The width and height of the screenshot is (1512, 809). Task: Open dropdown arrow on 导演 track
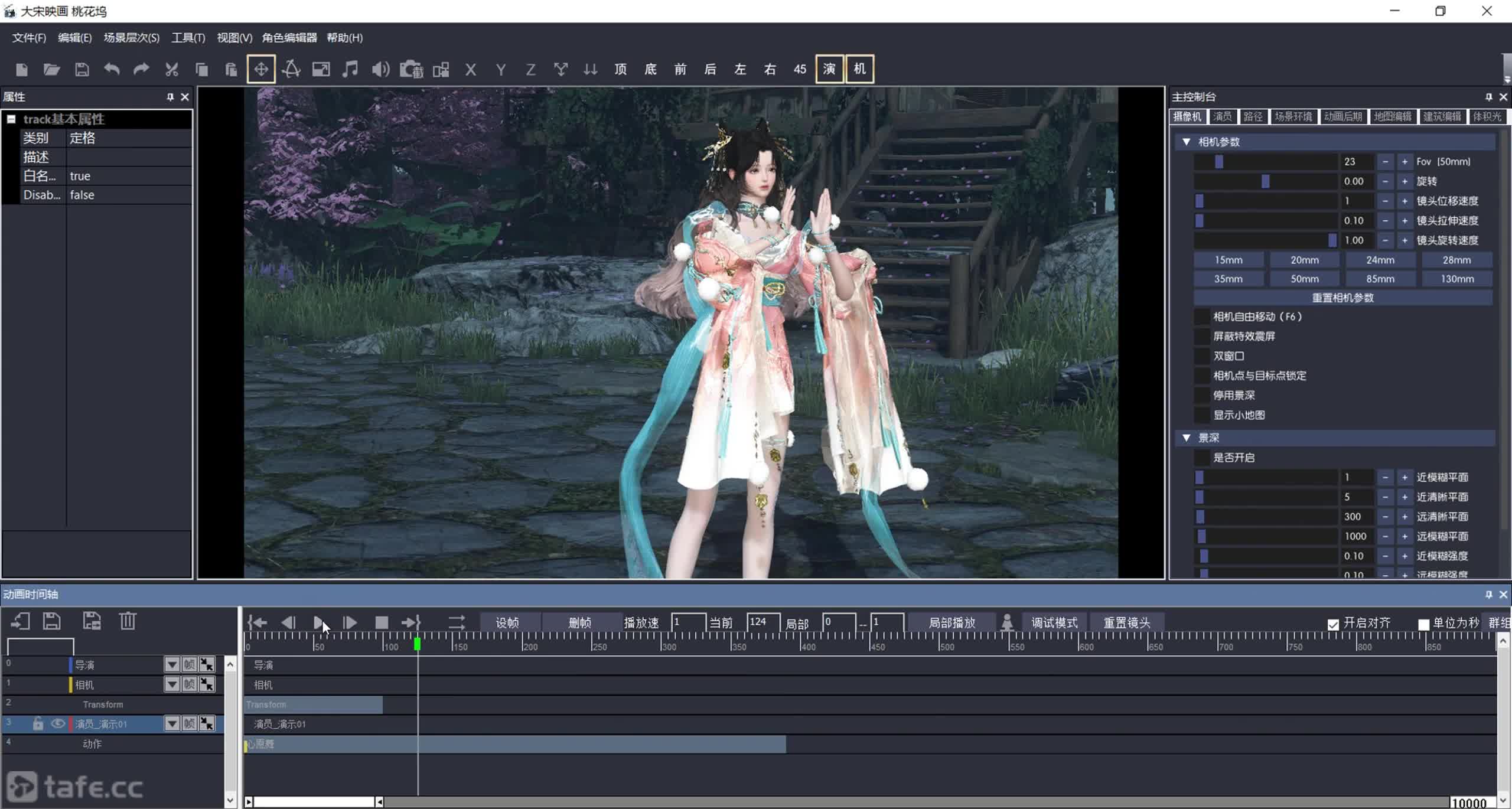point(171,664)
